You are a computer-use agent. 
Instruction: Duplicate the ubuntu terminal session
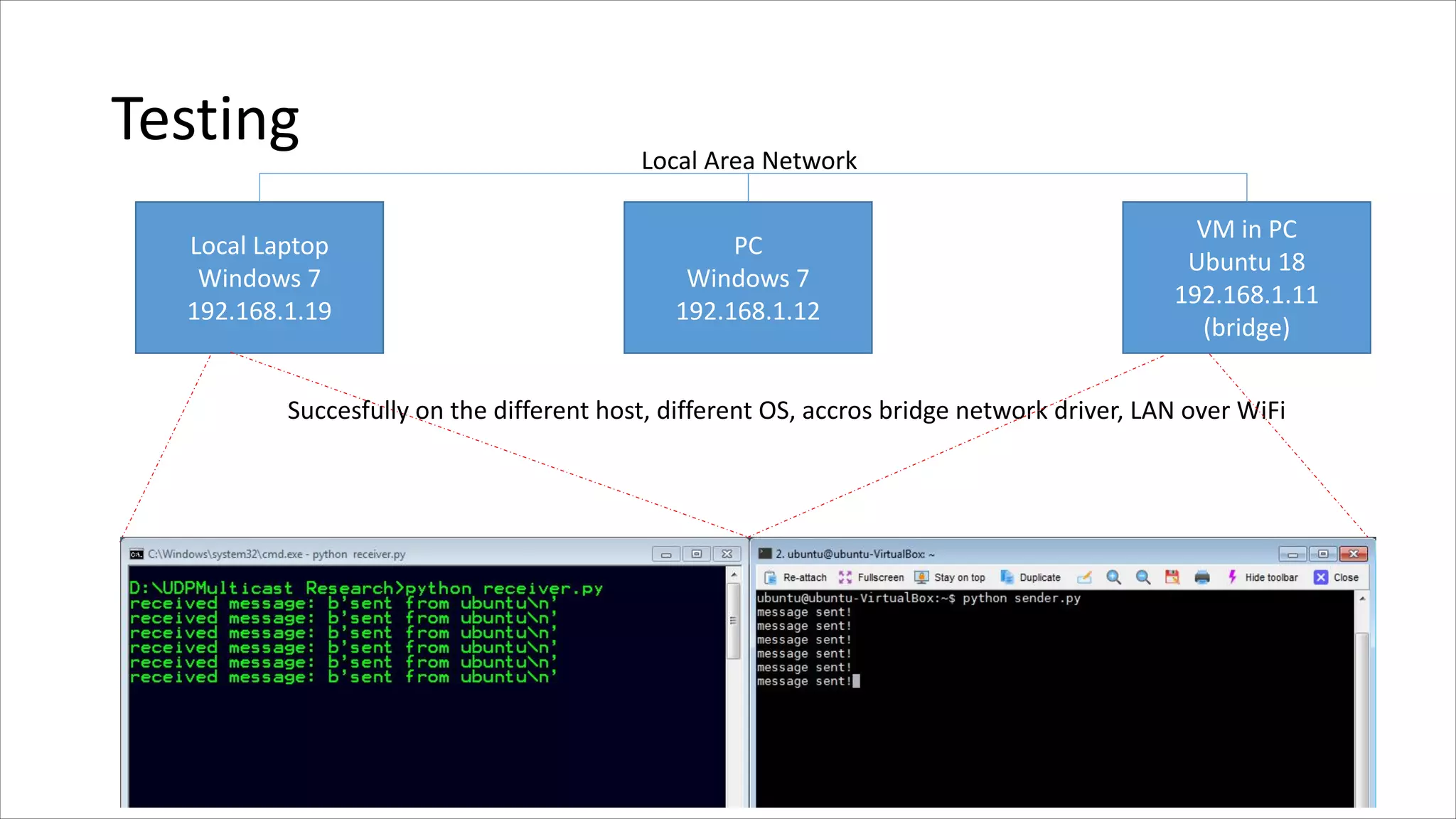(1030, 577)
